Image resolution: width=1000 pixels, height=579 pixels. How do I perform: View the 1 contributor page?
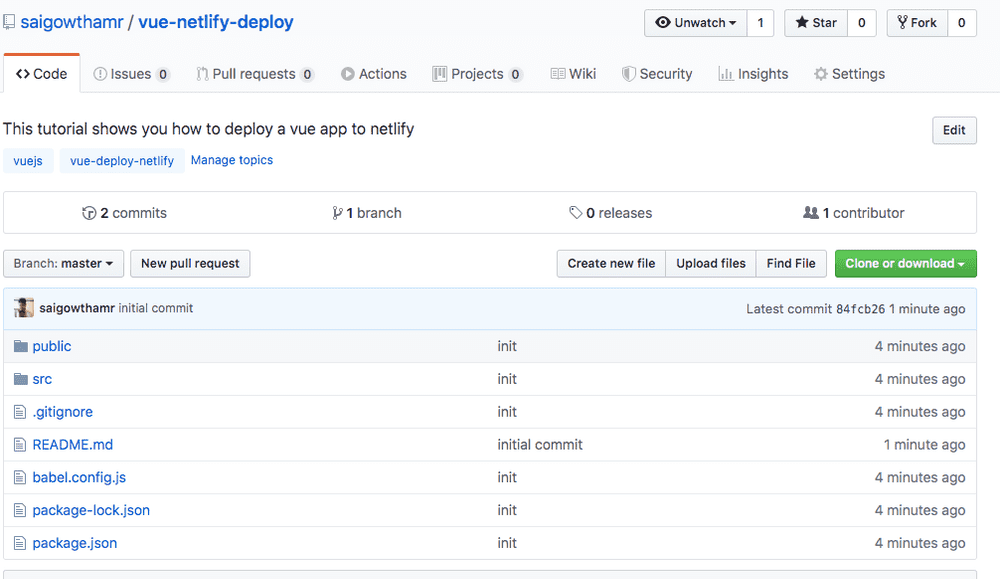(853, 213)
